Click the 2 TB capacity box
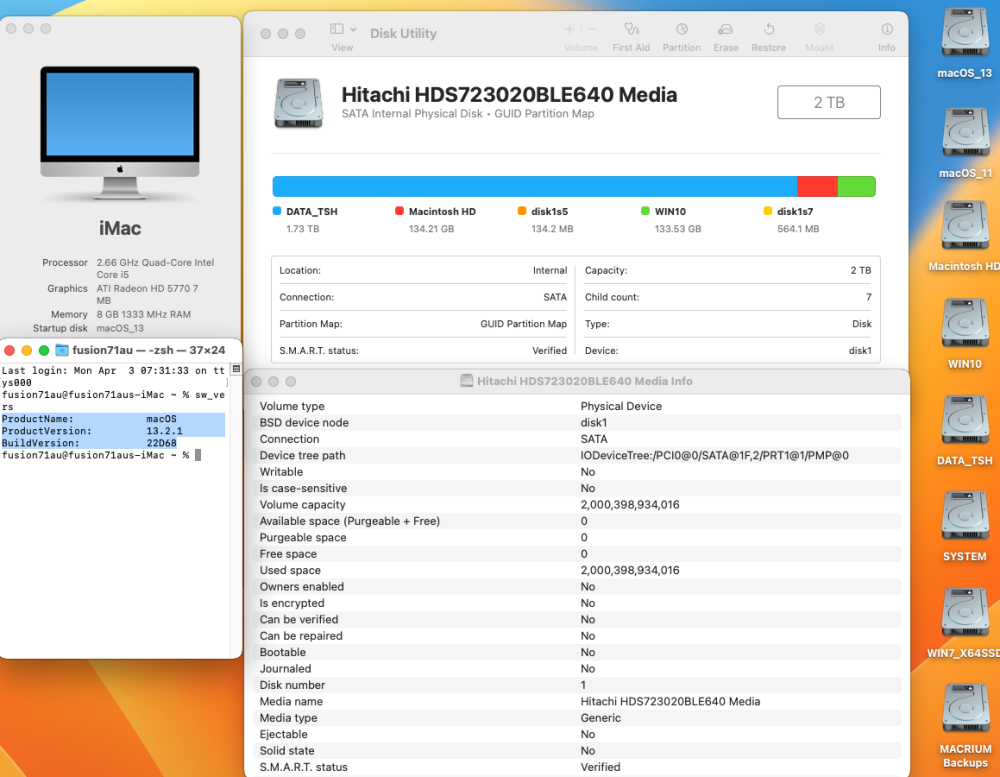 (828, 102)
